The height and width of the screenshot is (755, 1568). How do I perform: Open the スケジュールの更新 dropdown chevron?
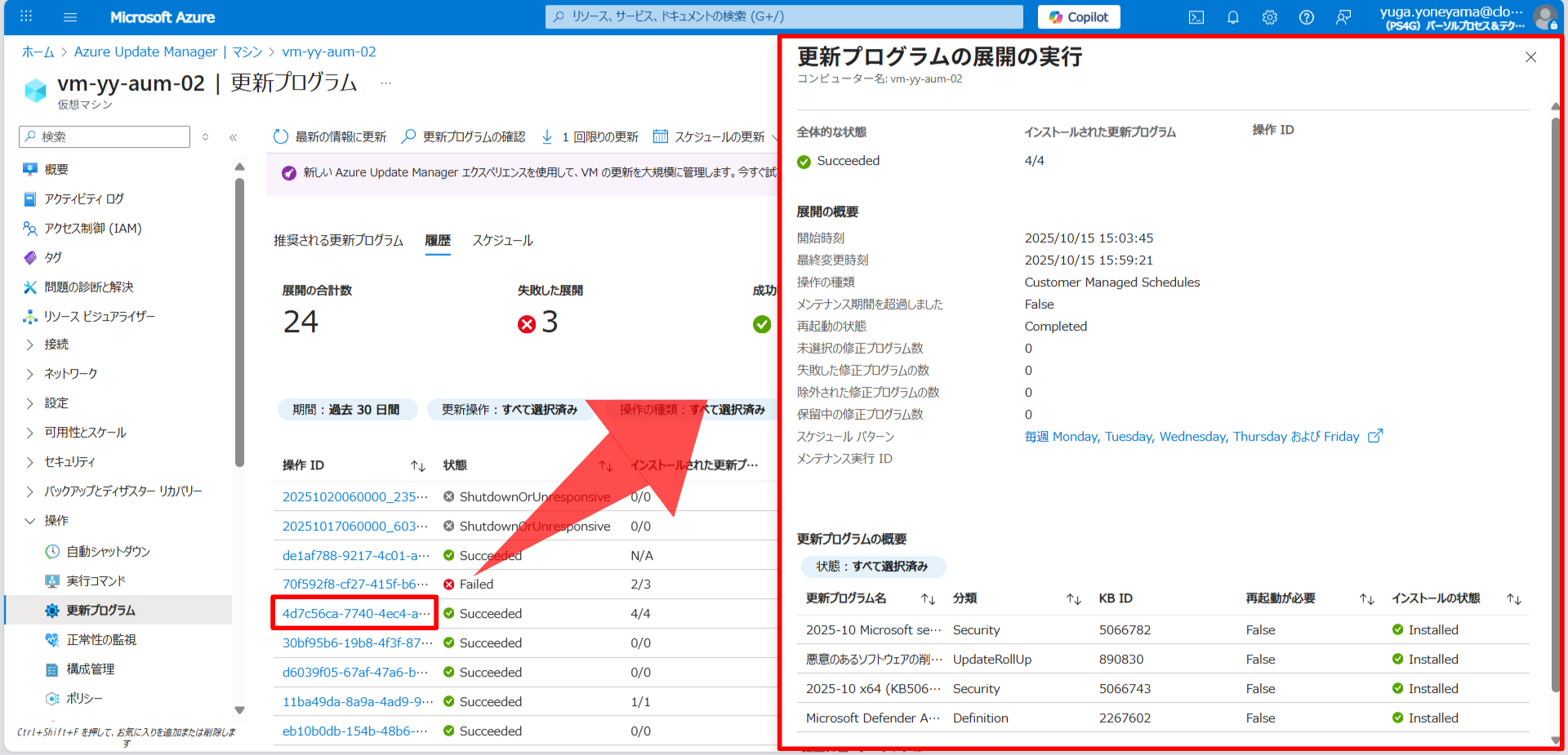click(x=774, y=136)
